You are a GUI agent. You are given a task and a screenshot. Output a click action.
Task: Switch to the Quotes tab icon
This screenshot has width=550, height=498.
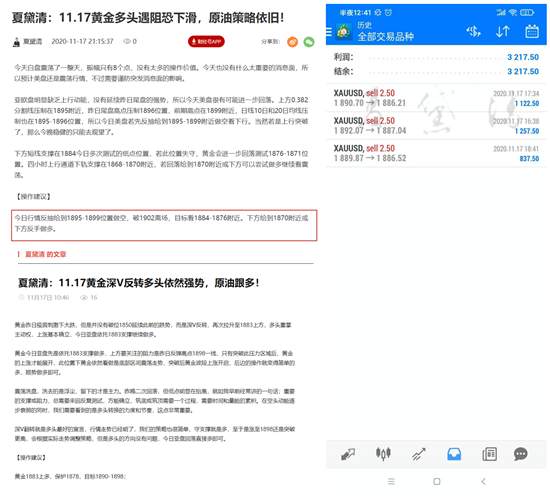348,454
